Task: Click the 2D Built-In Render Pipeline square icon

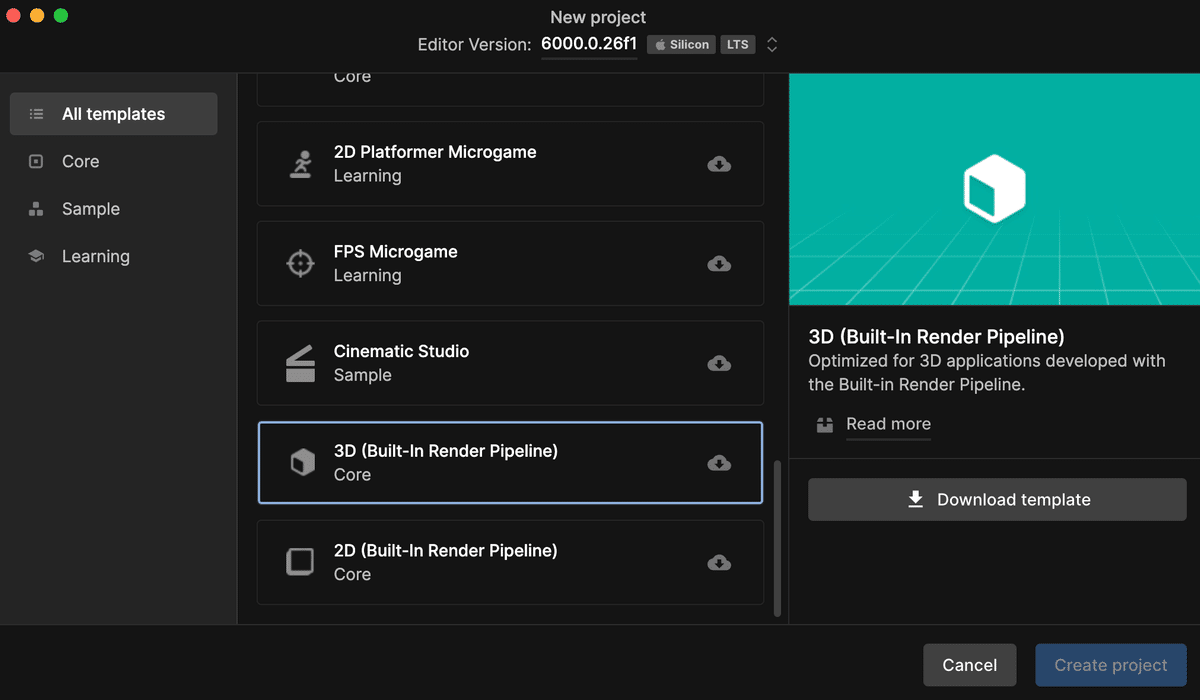Action: click(300, 562)
